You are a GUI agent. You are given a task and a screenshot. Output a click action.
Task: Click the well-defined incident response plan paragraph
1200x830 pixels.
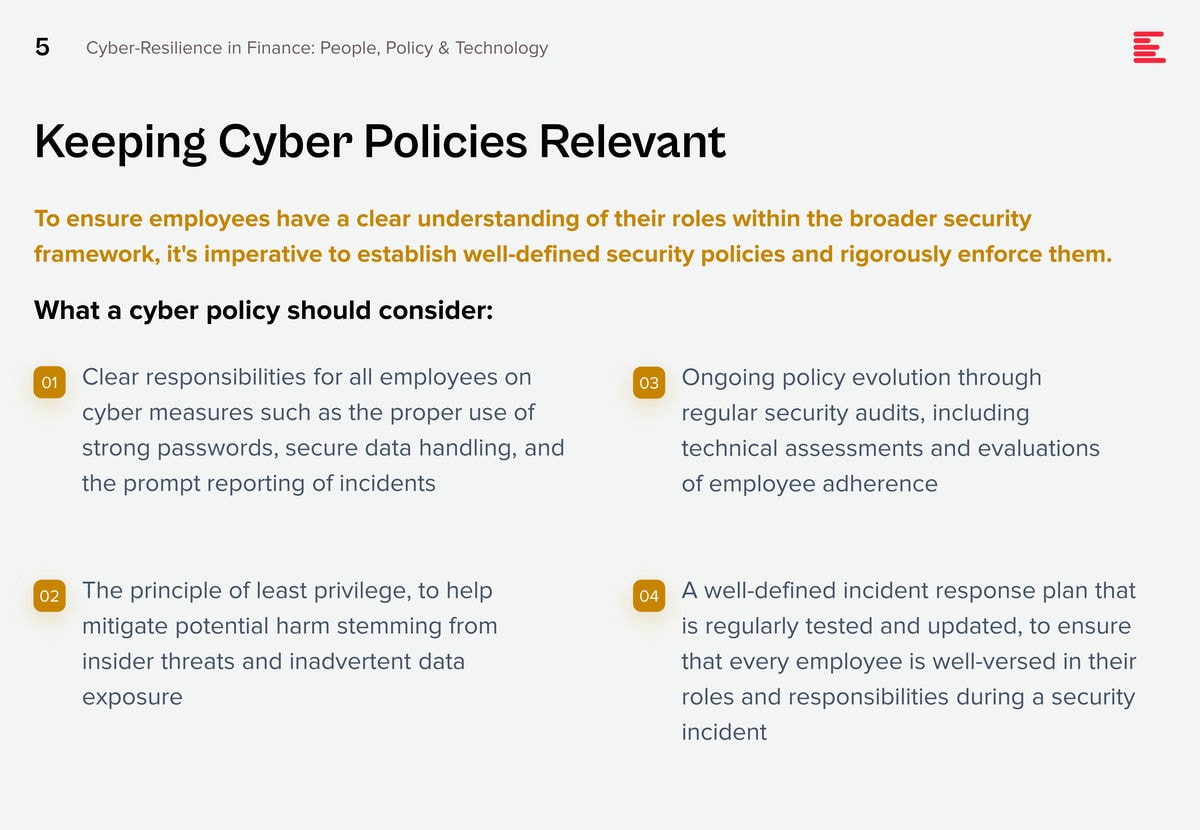tap(909, 661)
